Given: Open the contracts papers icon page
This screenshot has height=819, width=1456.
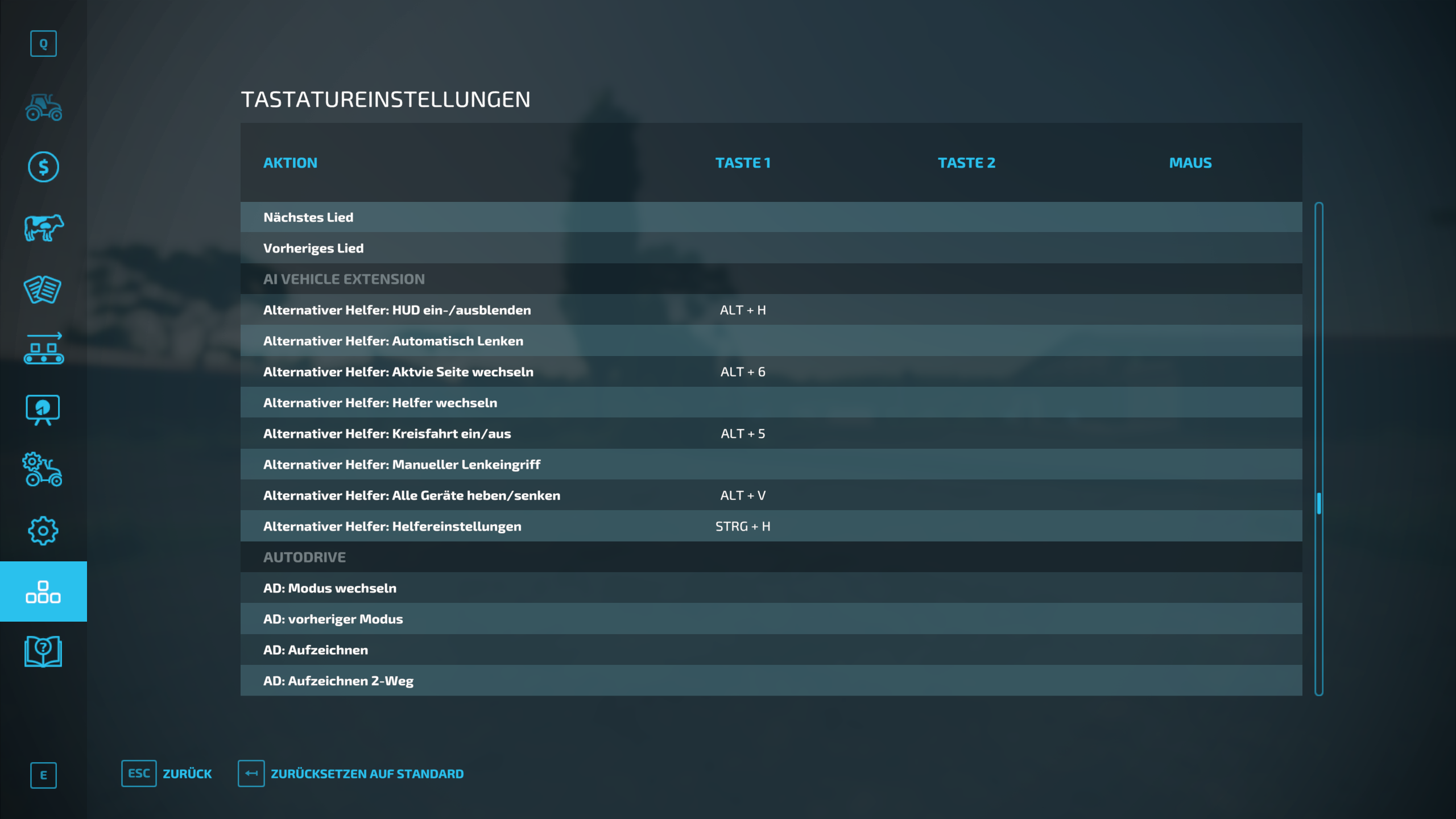Looking at the screenshot, I should [x=43, y=289].
